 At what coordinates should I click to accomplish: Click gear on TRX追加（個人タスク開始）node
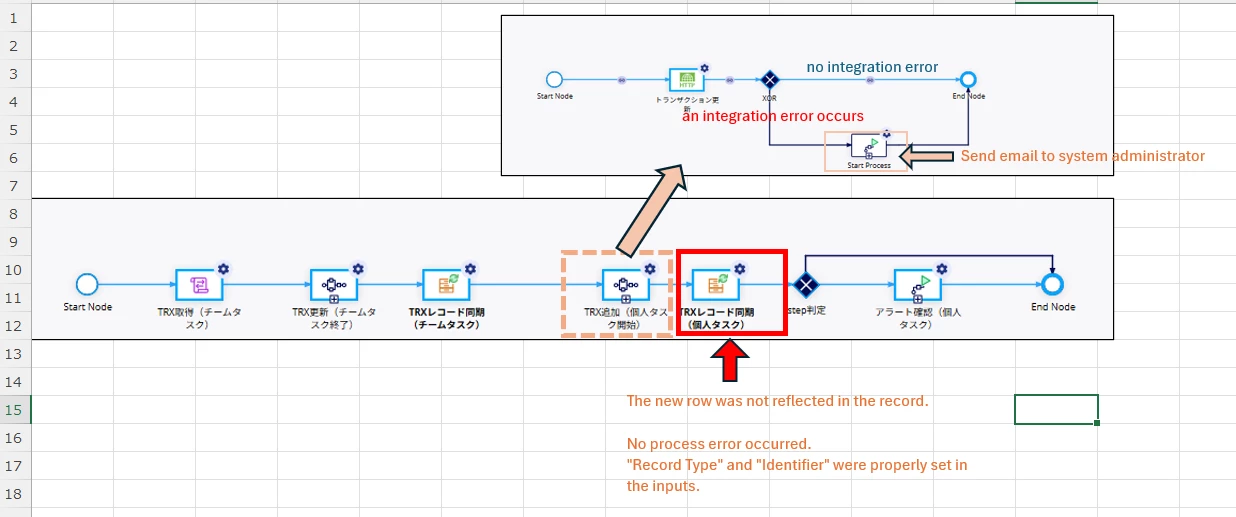(x=650, y=269)
